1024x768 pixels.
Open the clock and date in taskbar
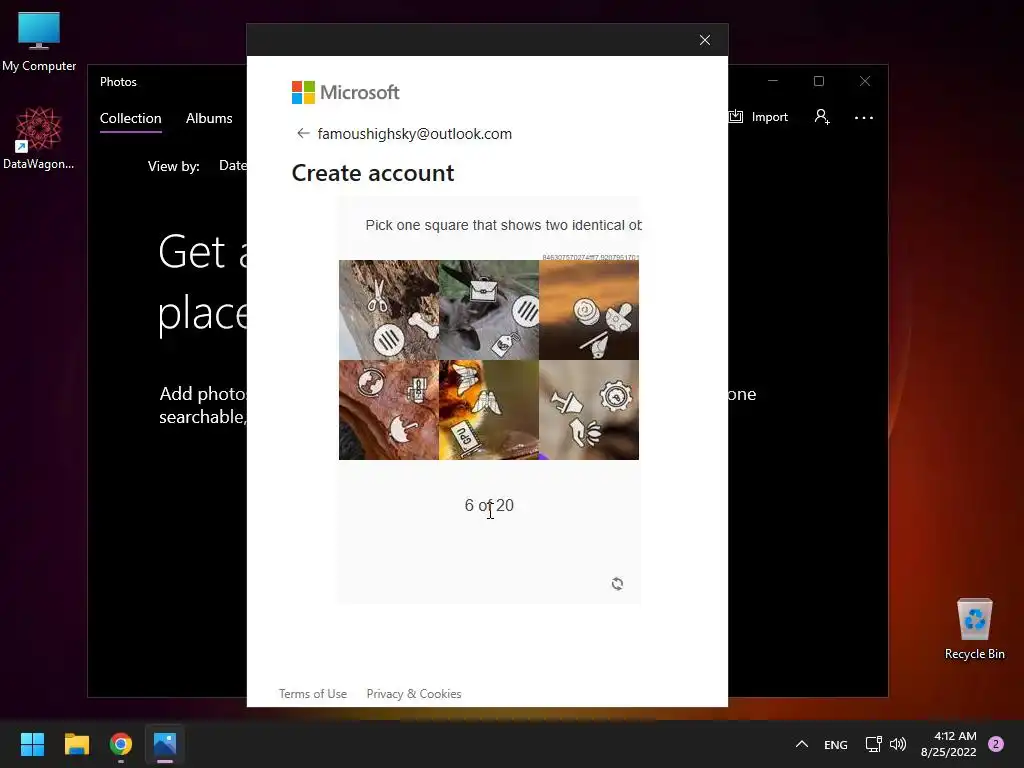948,744
